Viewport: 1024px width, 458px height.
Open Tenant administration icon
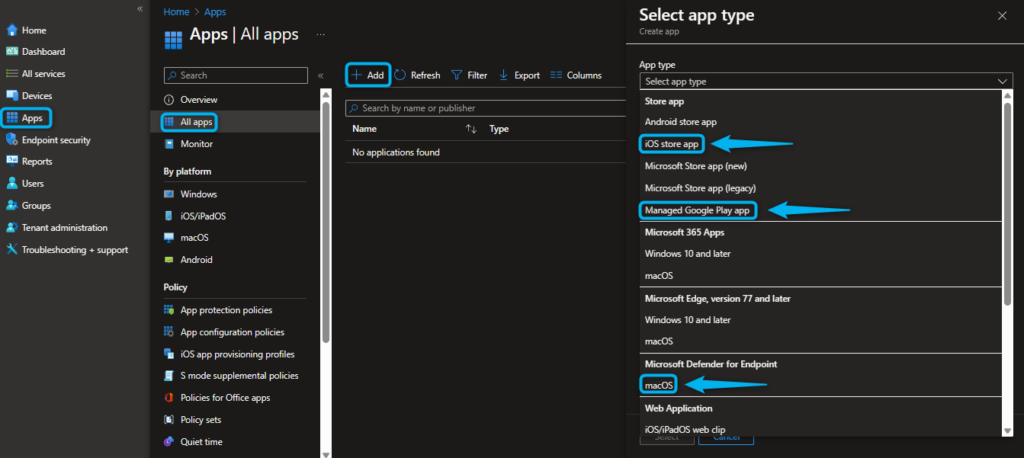coord(12,227)
